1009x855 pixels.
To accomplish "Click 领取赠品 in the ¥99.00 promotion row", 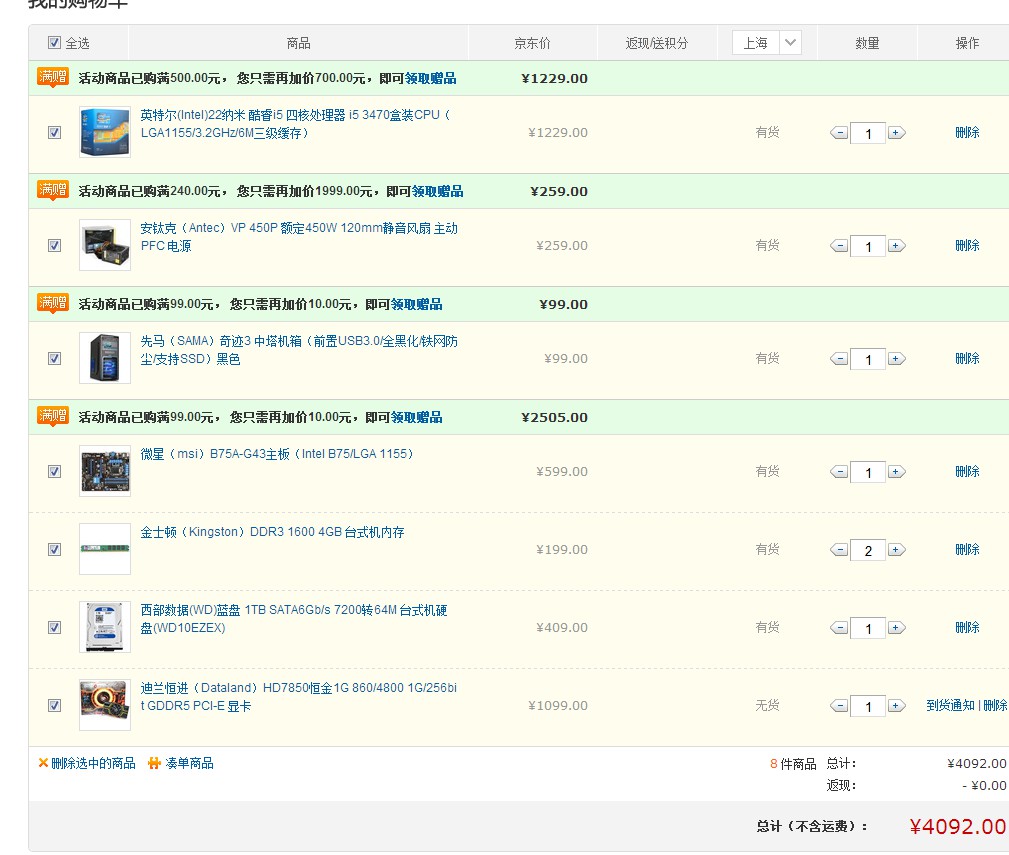I will click(416, 304).
